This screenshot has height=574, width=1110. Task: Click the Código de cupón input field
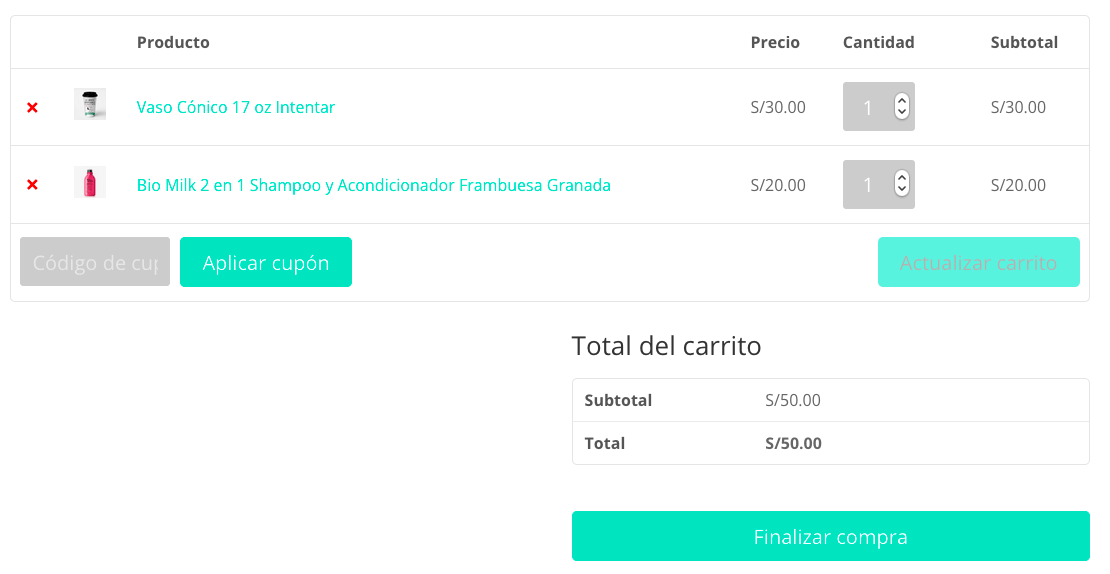pos(95,262)
